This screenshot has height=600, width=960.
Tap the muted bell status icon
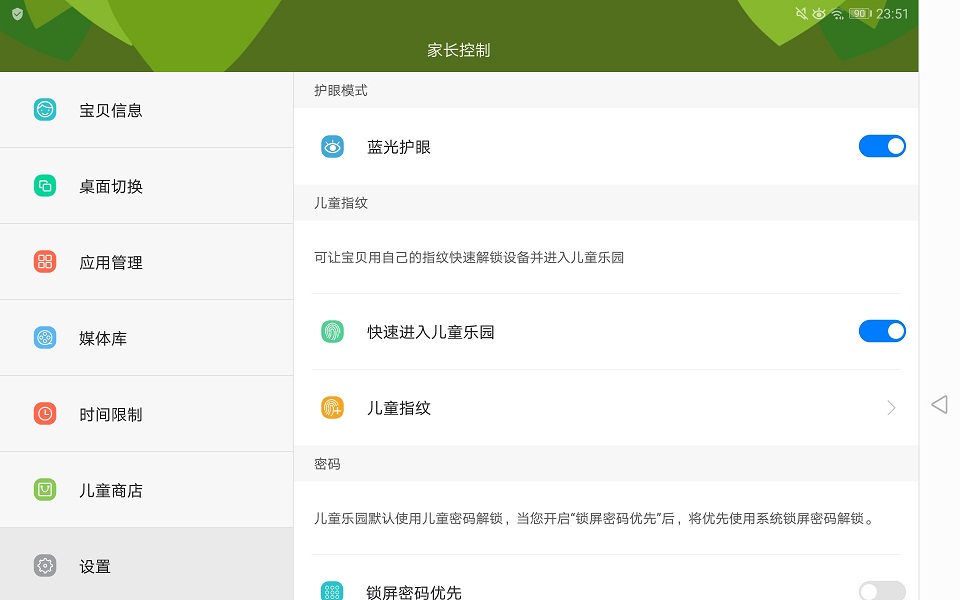(x=801, y=13)
